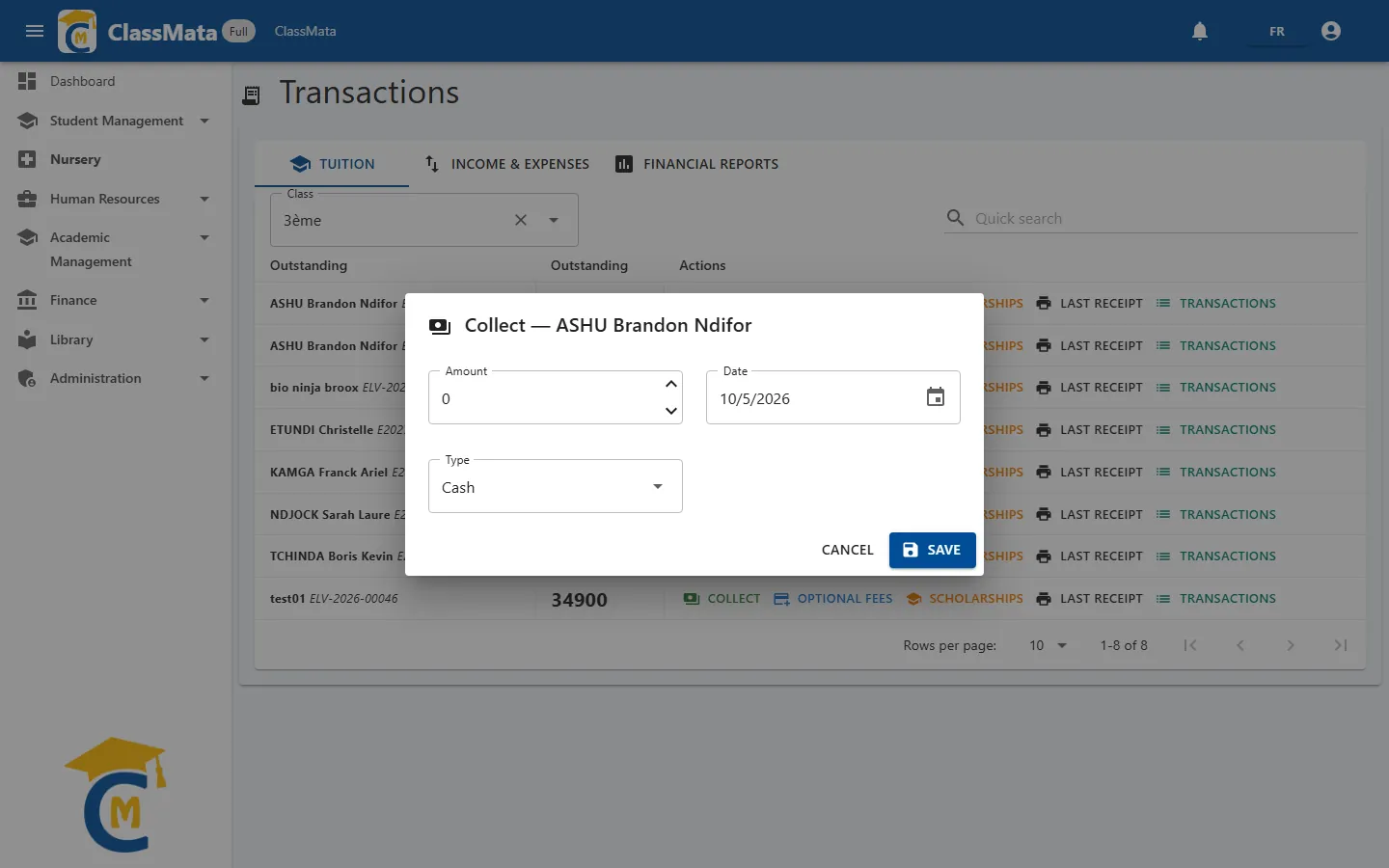Click the Nursery sidebar icon

[x=27, y=159]
